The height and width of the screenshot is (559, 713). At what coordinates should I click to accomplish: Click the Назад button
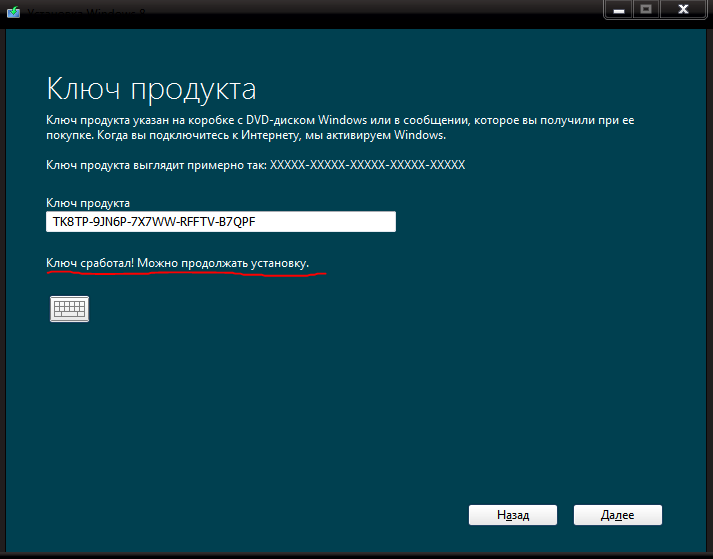coord(512,515)
